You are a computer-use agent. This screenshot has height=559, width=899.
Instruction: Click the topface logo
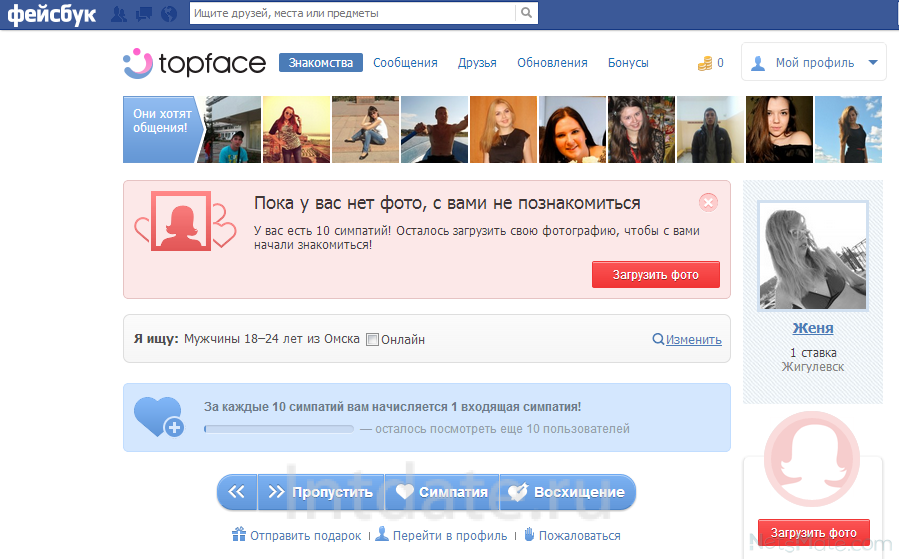pos(194,63)
